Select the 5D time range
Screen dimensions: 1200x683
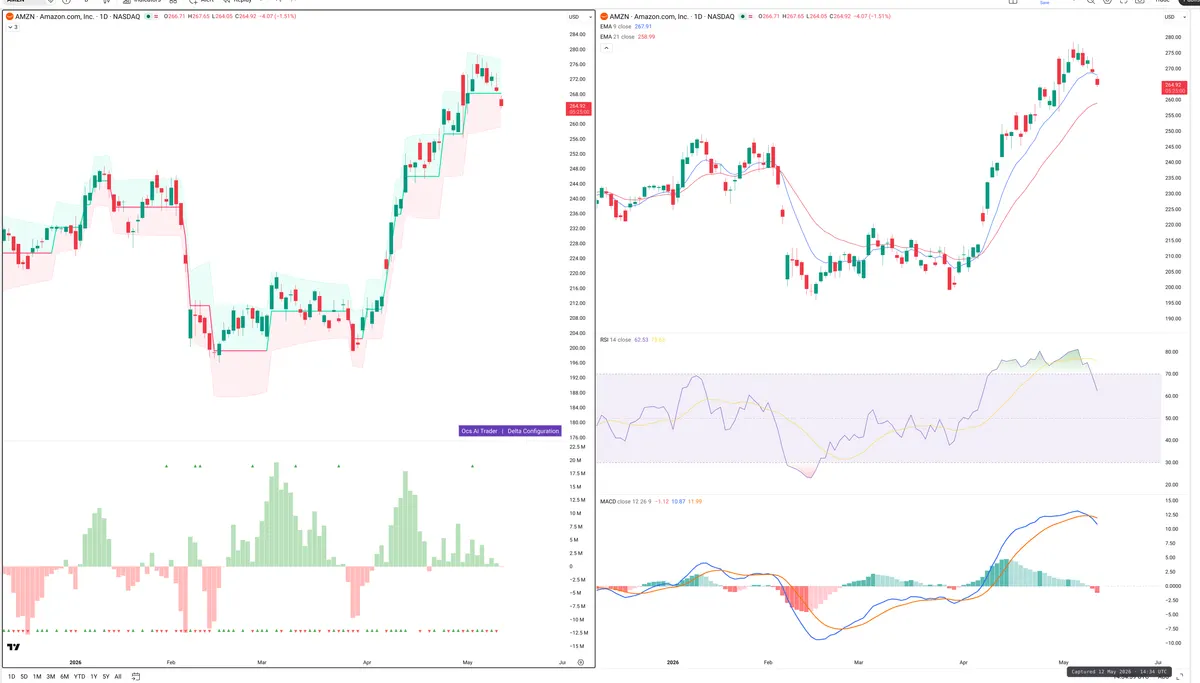(24, 676)
